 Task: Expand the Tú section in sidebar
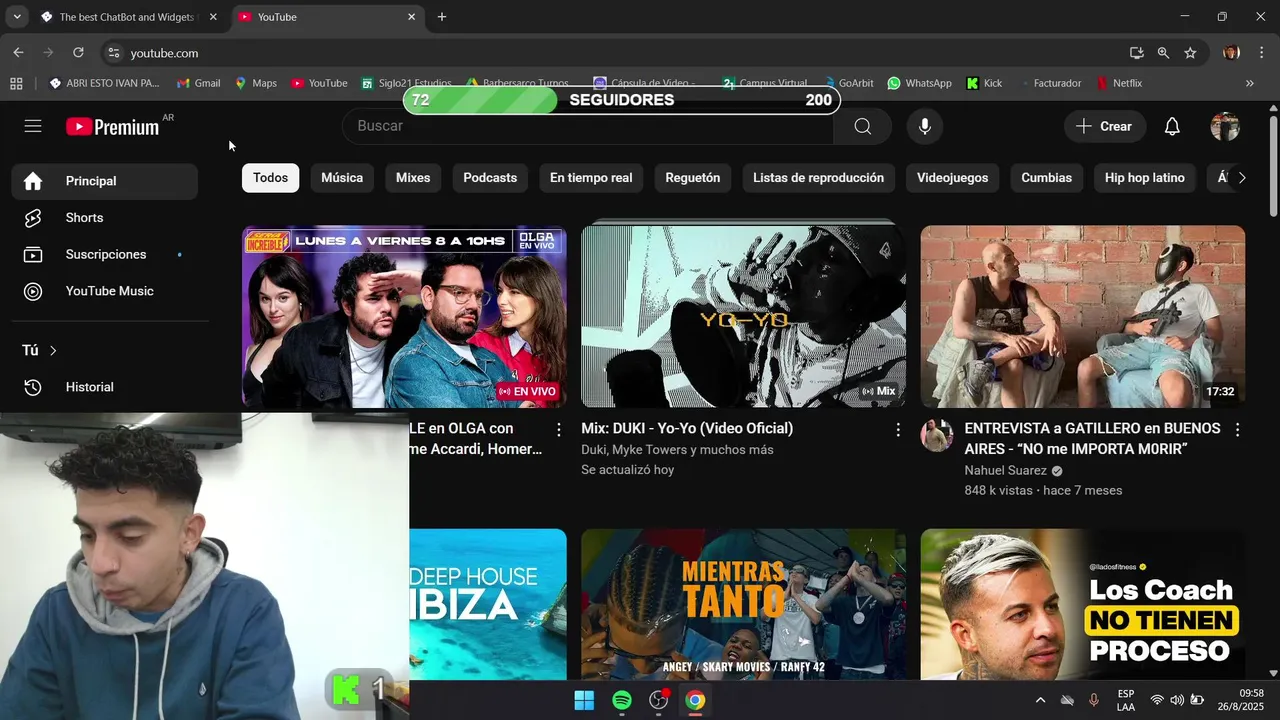[x=40, y=350]
